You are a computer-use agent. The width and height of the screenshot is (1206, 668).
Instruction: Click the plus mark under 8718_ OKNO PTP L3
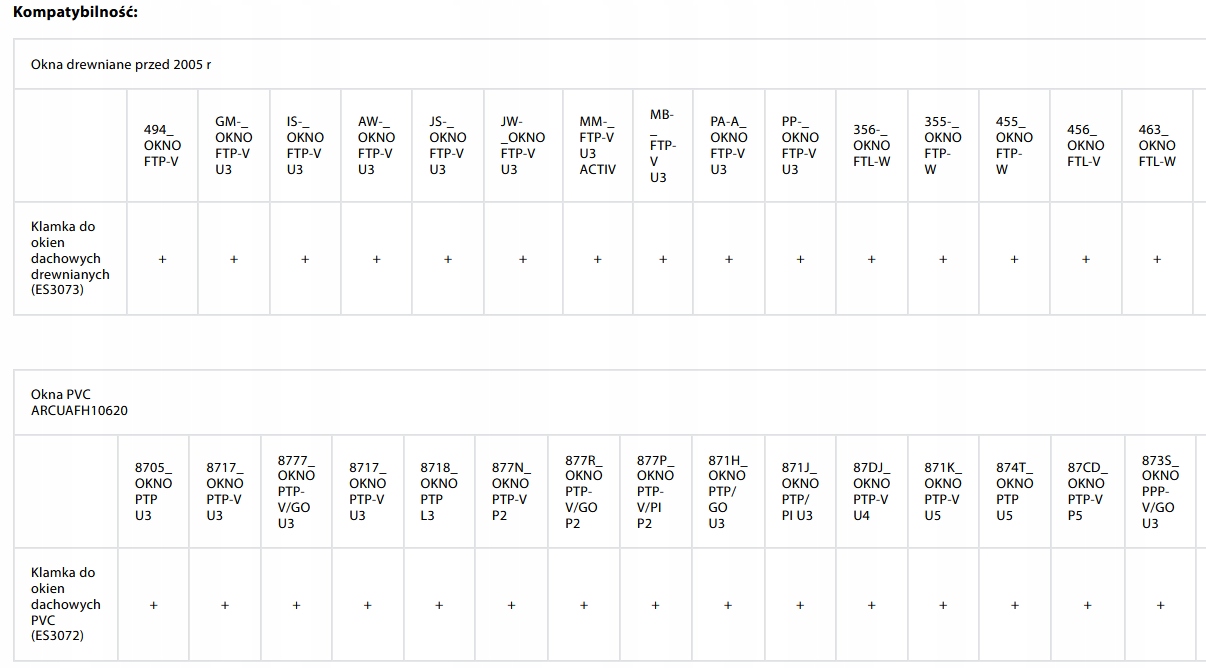point(439,605)
